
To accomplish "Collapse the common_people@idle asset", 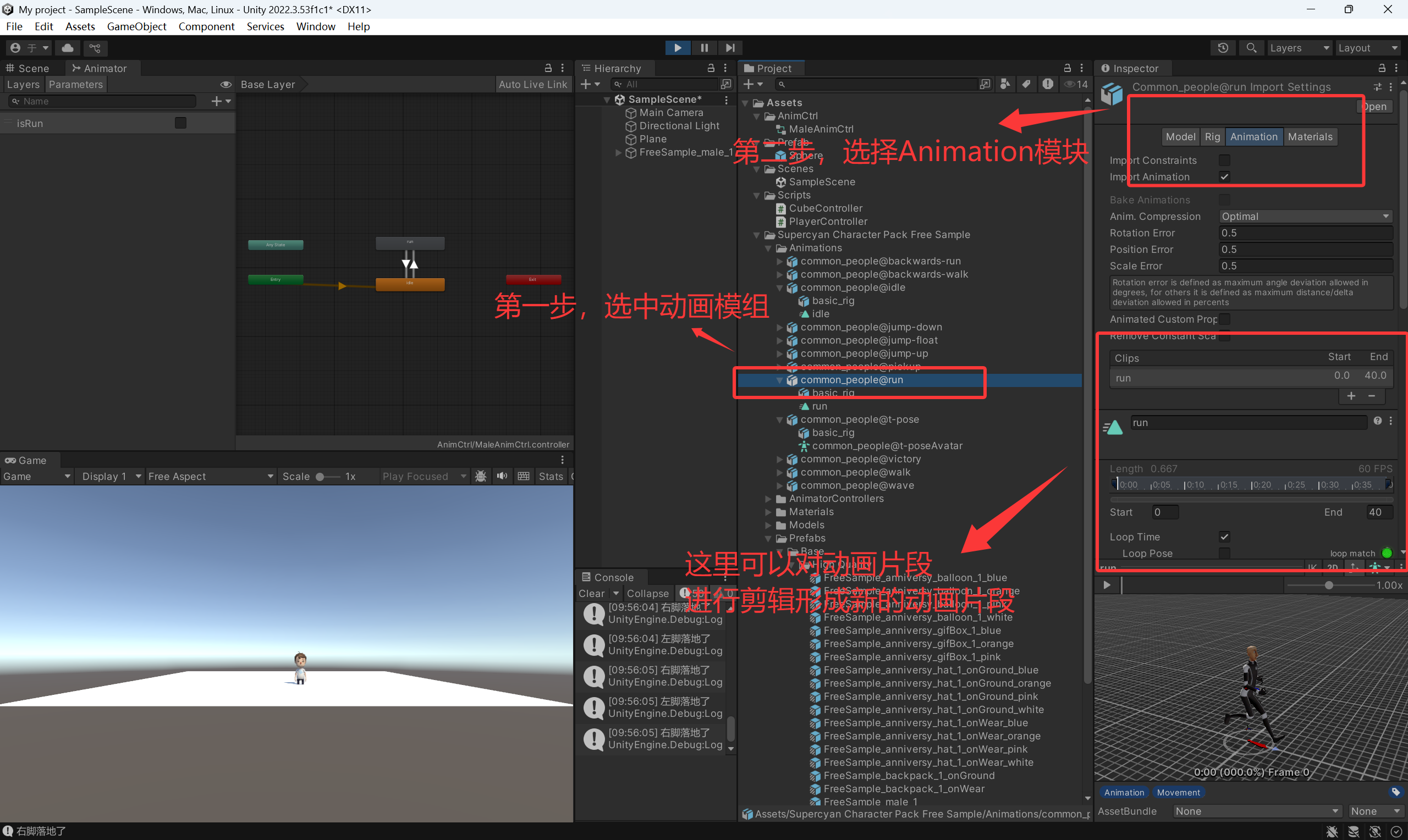I will click(779, 288).
